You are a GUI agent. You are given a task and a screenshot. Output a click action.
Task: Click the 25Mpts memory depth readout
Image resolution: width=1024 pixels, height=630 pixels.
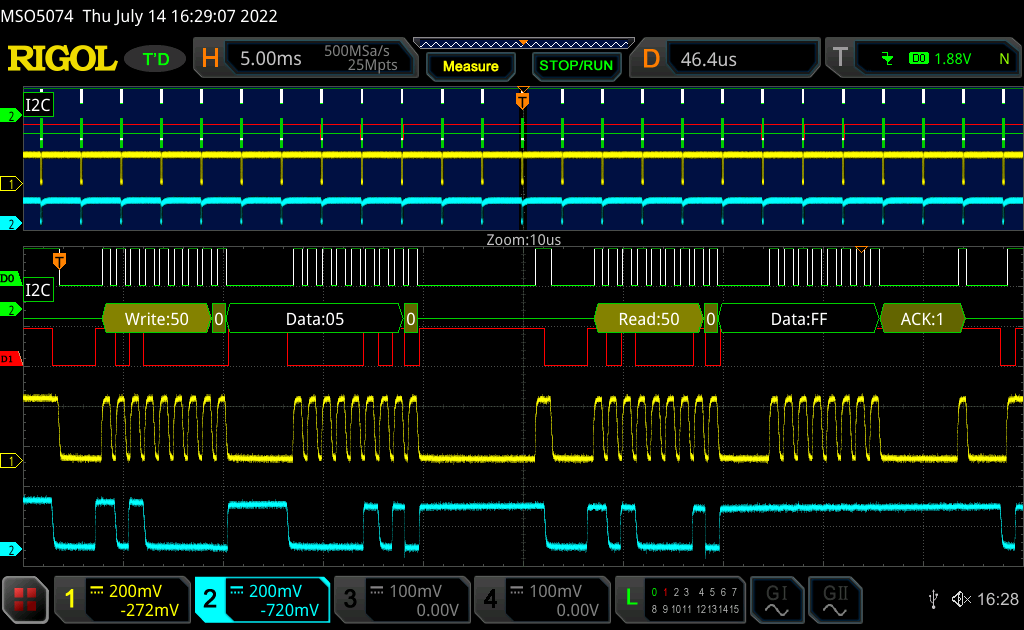click(372, 65)
